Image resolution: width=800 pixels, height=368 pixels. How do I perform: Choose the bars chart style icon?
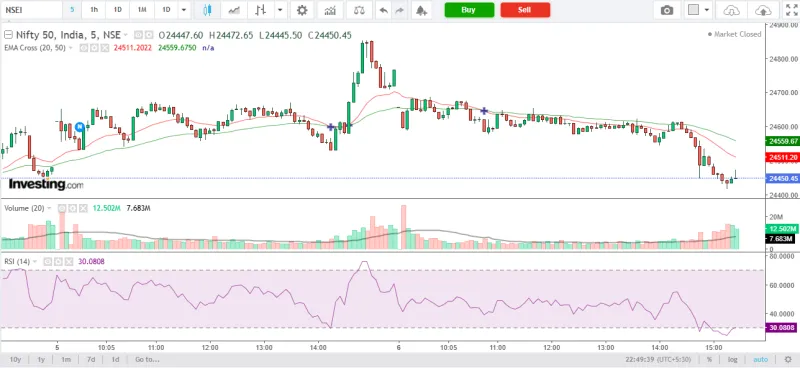261,10
